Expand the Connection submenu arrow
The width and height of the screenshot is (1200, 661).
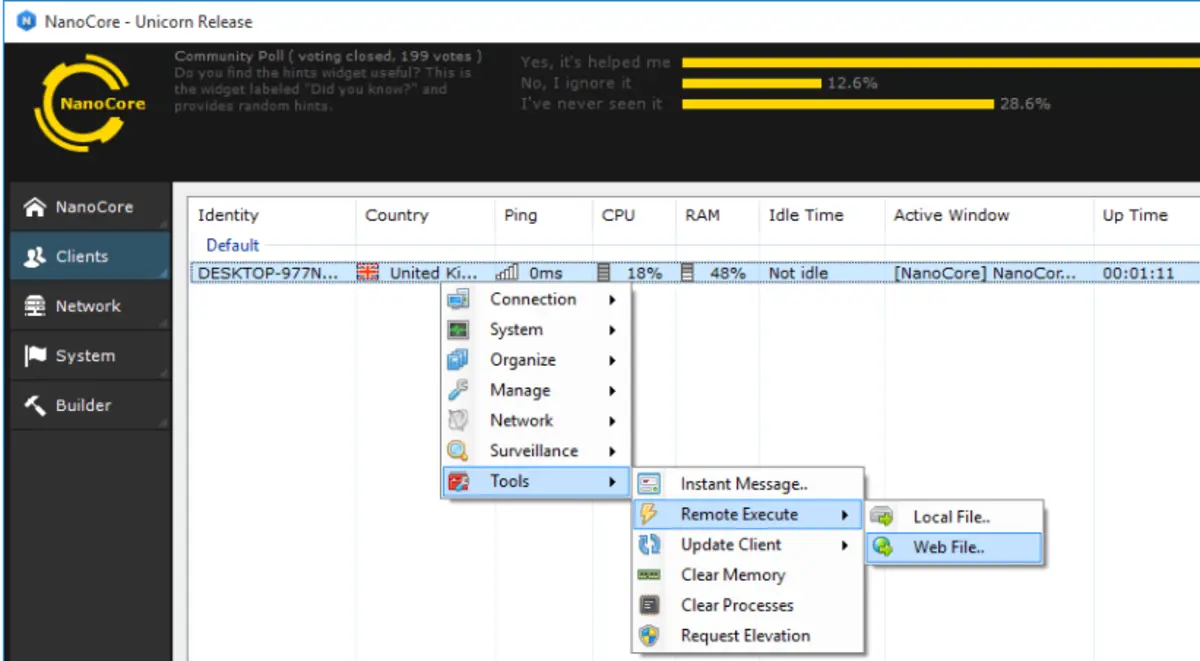tap(612, 300)
